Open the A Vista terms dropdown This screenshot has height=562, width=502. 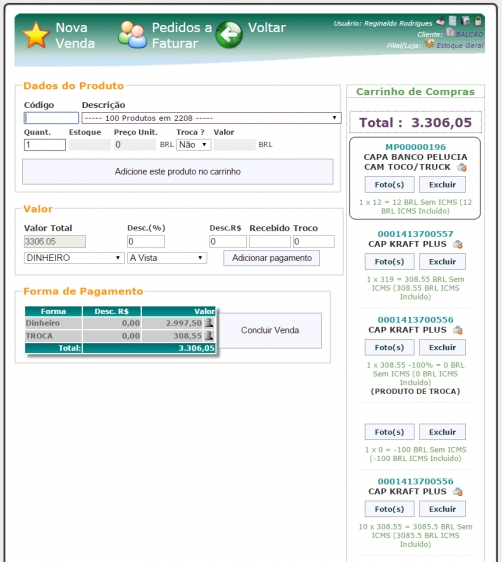(x=167, y=258)
